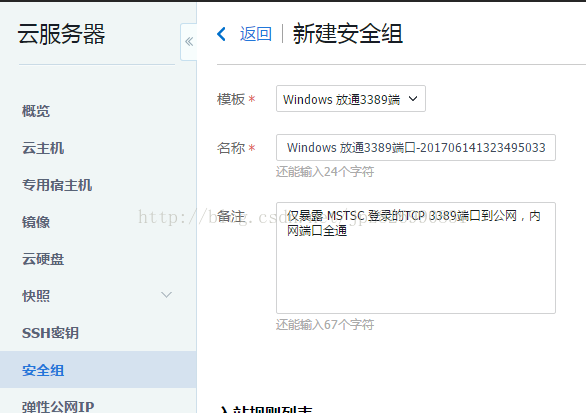Click the 备注 remarks text area

click(x=416, y=258)
